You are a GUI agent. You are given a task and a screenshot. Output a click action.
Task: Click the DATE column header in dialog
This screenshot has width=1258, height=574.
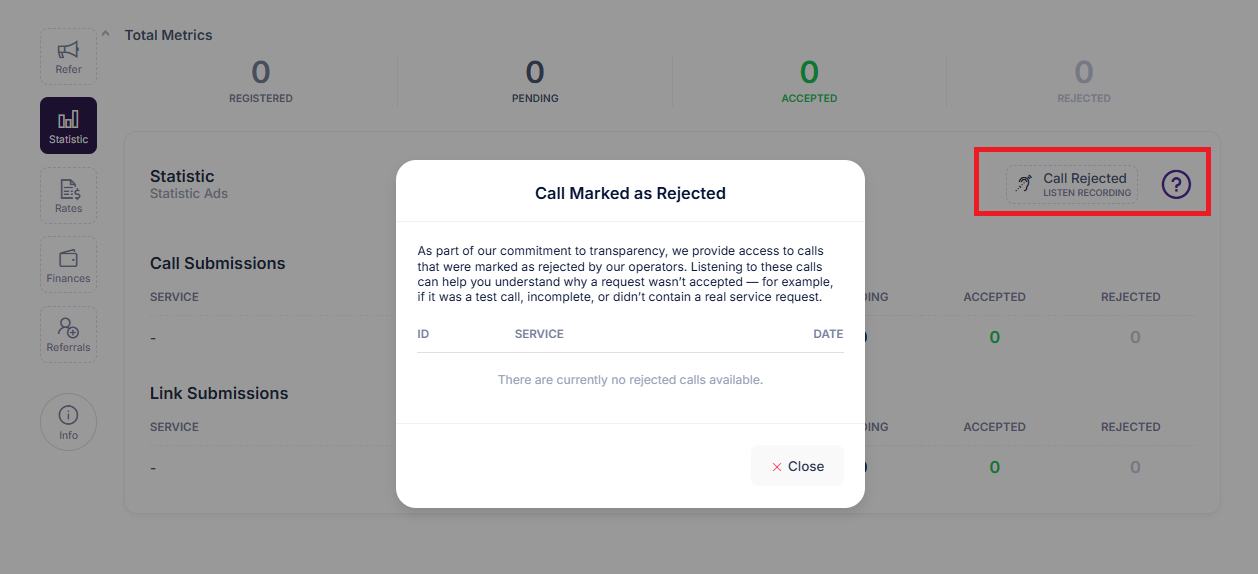pyautogui.click(x=828, y=334)
